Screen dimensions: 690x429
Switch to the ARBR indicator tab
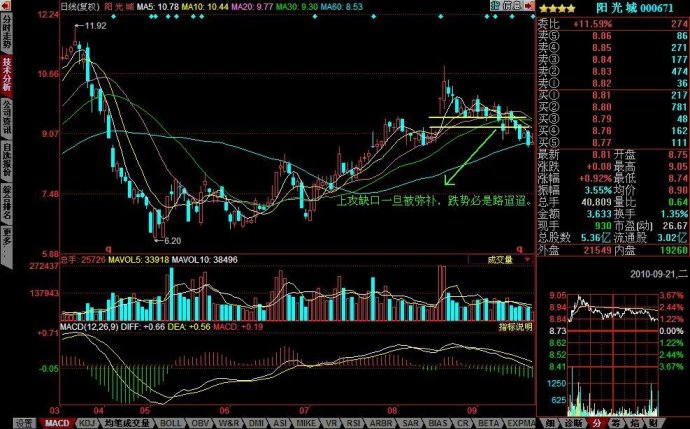click(381, 424)
